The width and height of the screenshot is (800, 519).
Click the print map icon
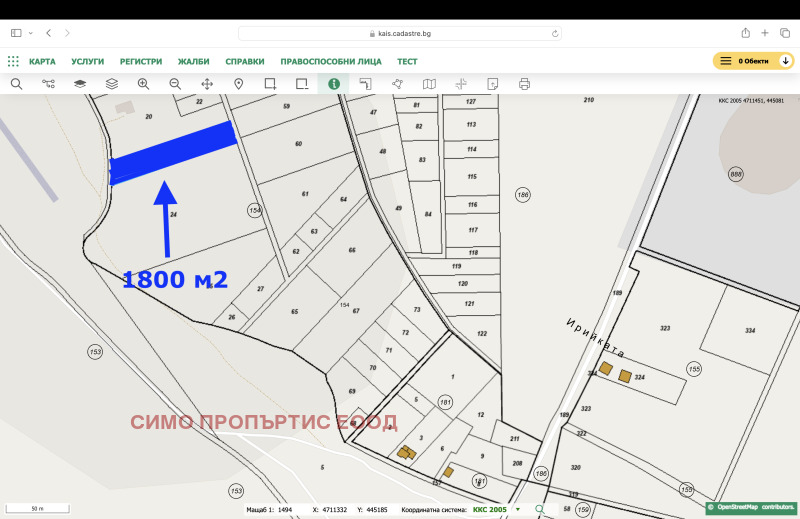[x=524, y=84]
